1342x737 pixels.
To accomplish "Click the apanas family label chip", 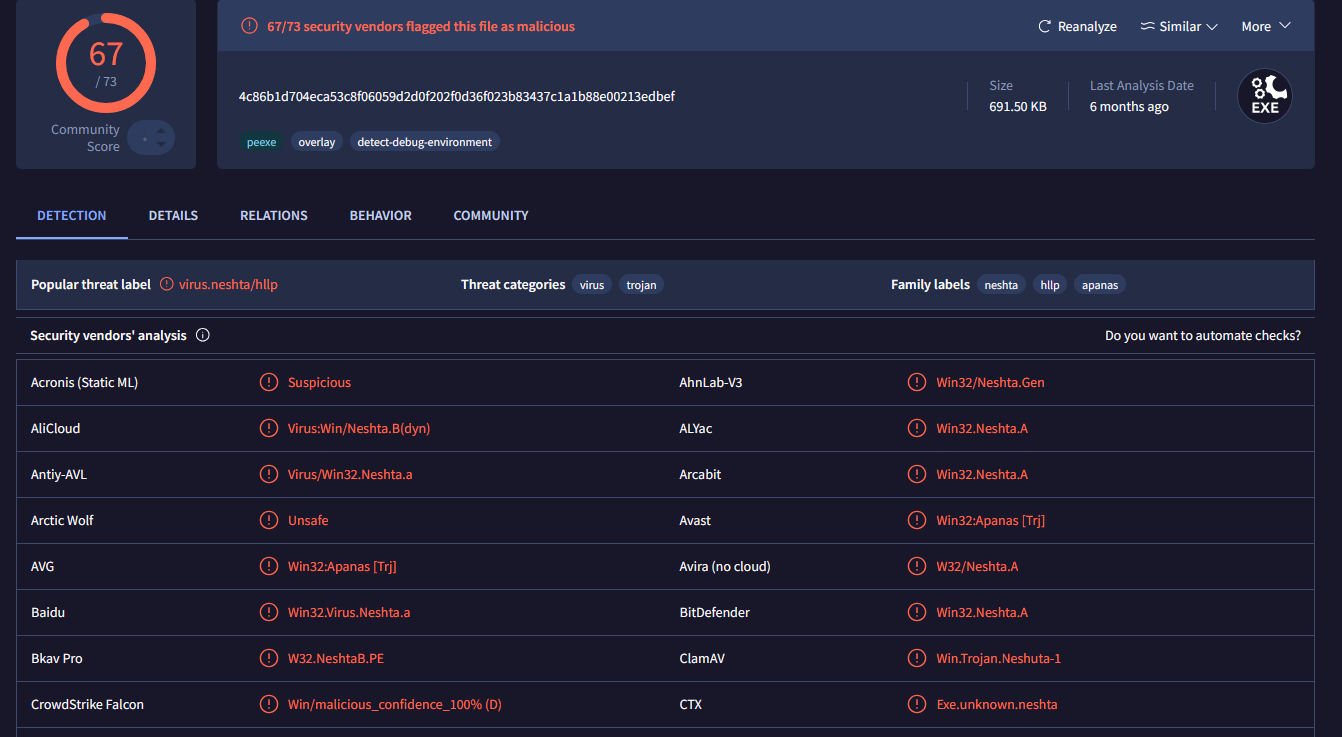I will [1101, 285].
